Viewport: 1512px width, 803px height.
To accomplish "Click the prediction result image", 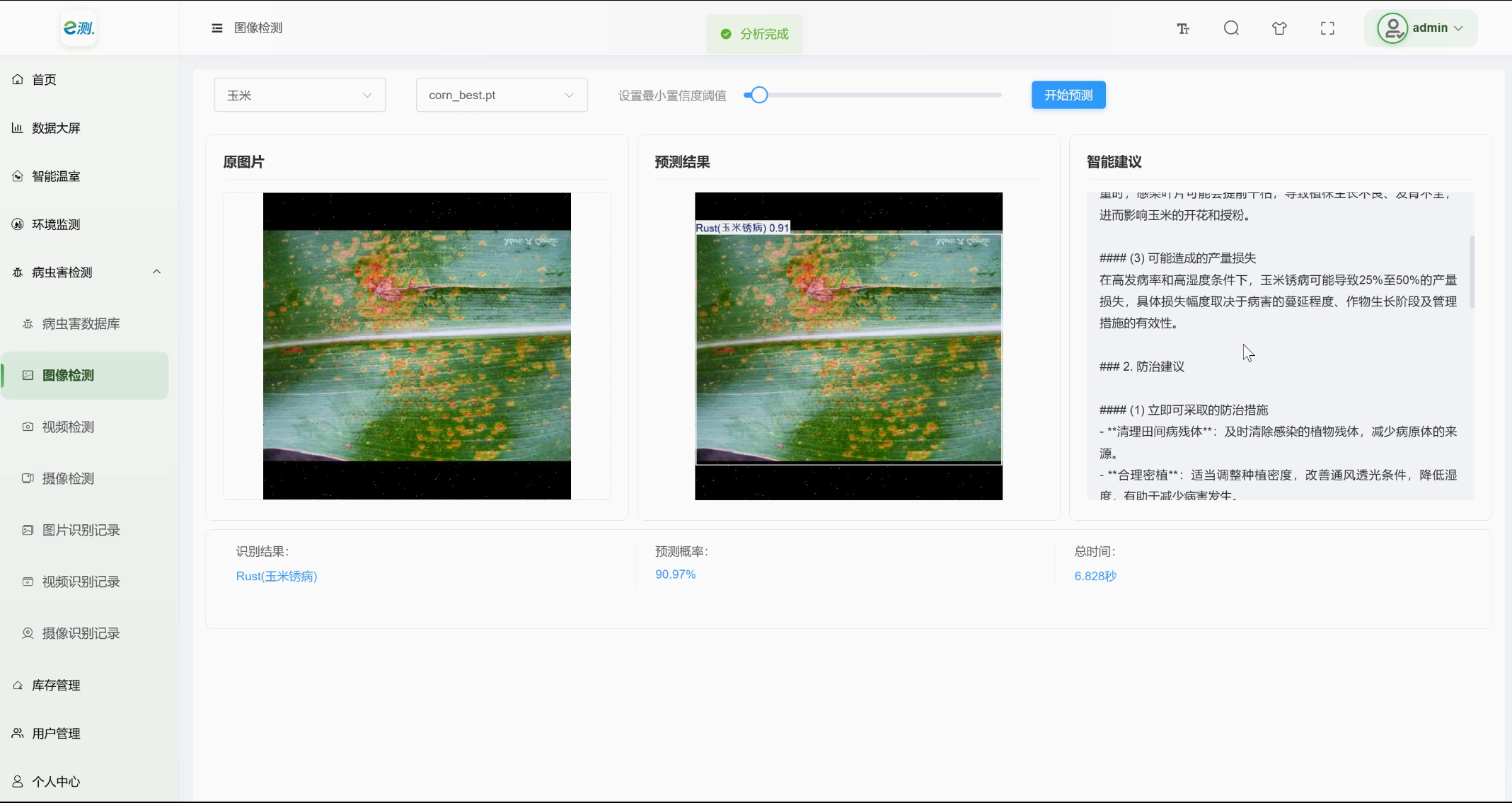I will 848,346.
